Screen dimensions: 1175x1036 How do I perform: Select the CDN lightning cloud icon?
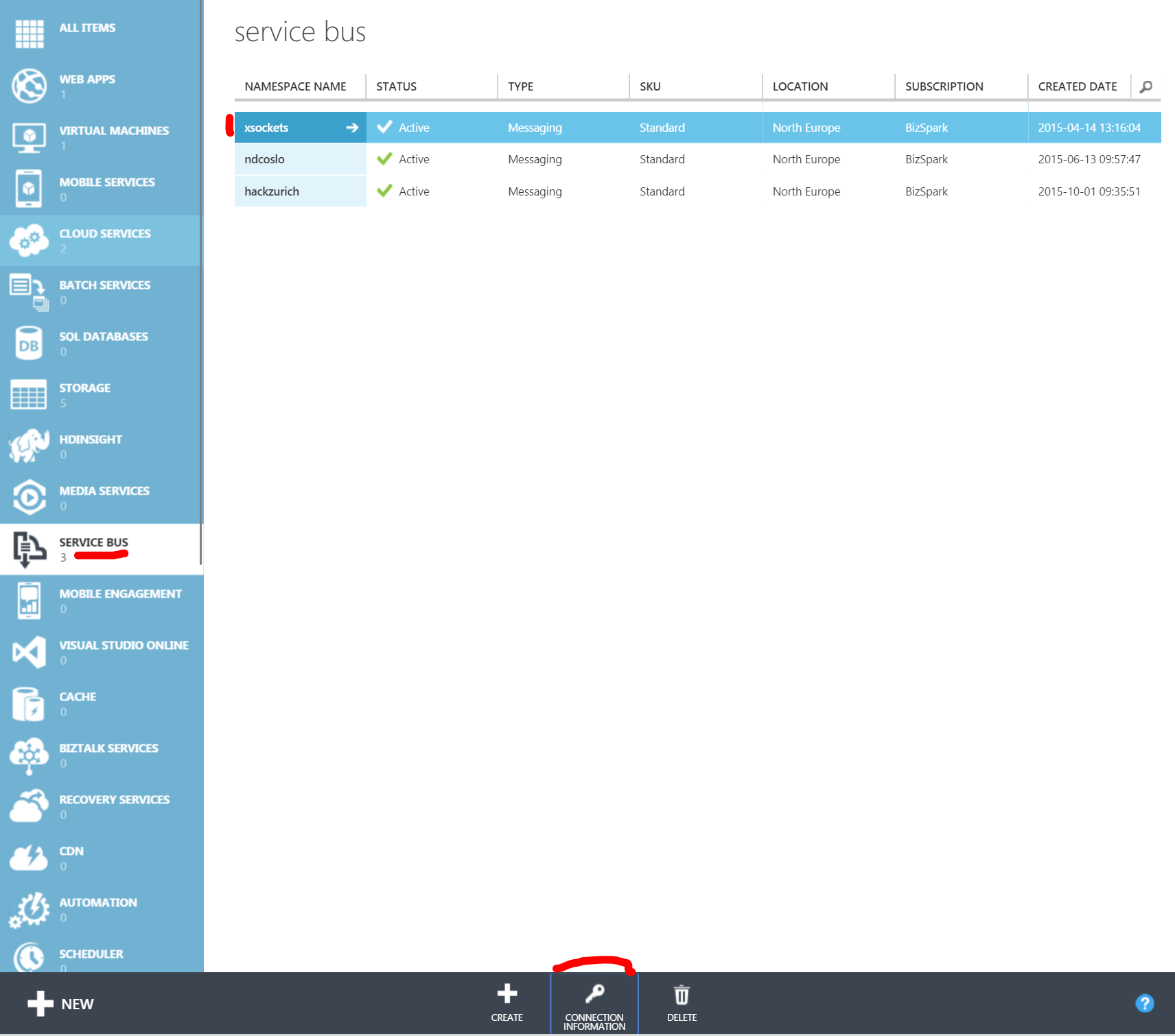(x=29, y=858)
